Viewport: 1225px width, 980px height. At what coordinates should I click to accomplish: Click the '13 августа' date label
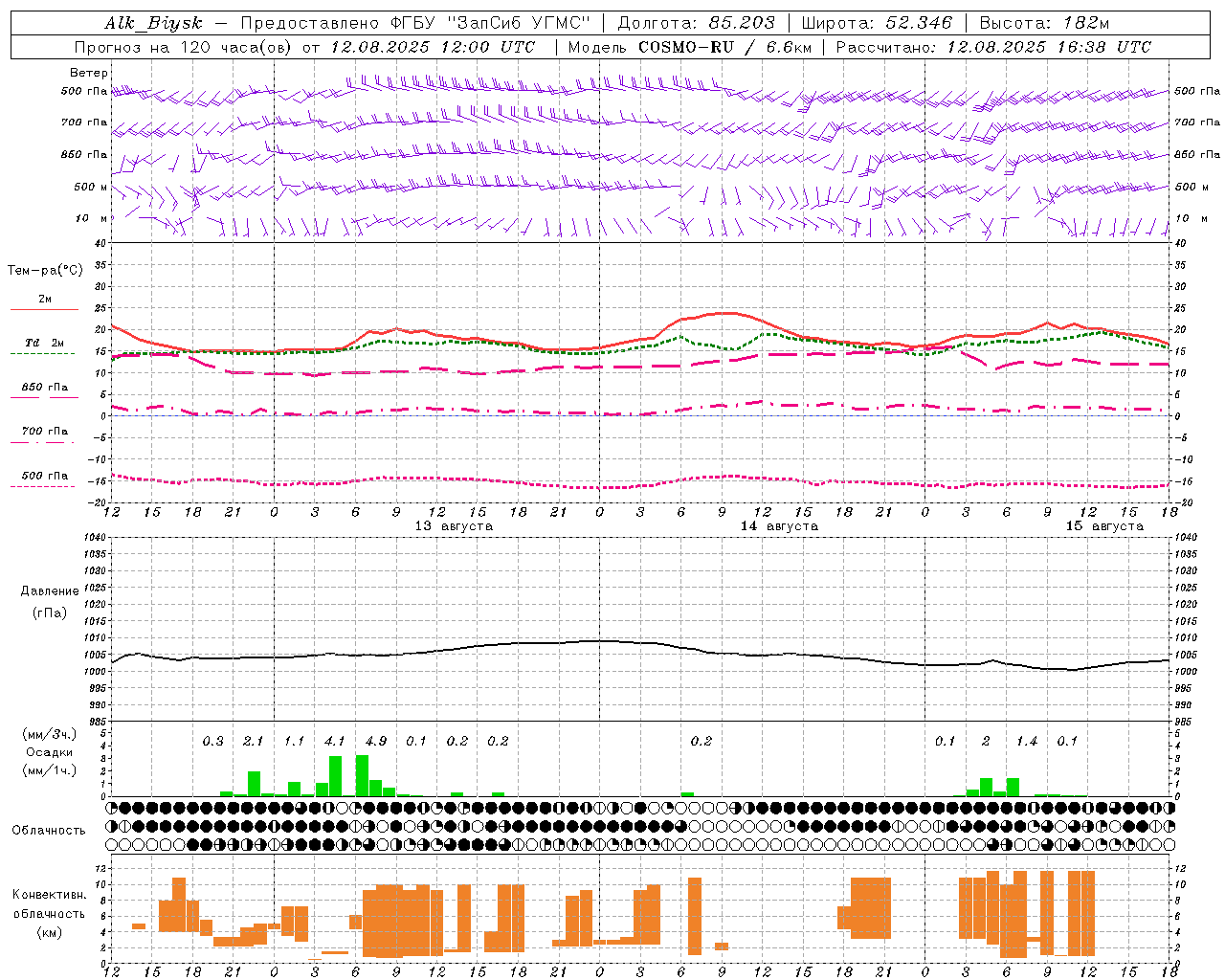pos(454,526)
